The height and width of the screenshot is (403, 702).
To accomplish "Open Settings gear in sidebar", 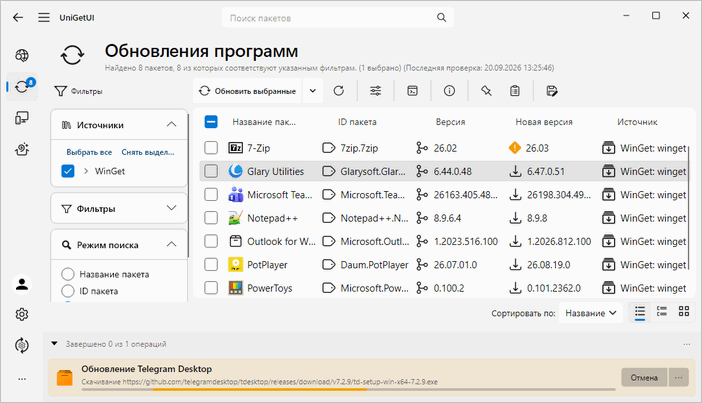I will (22, 314).
